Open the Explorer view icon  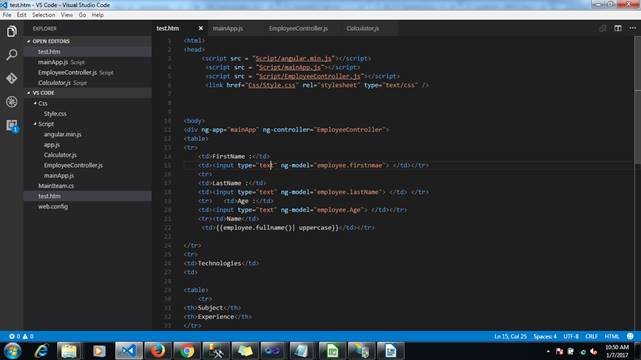[x=11, y=31]
